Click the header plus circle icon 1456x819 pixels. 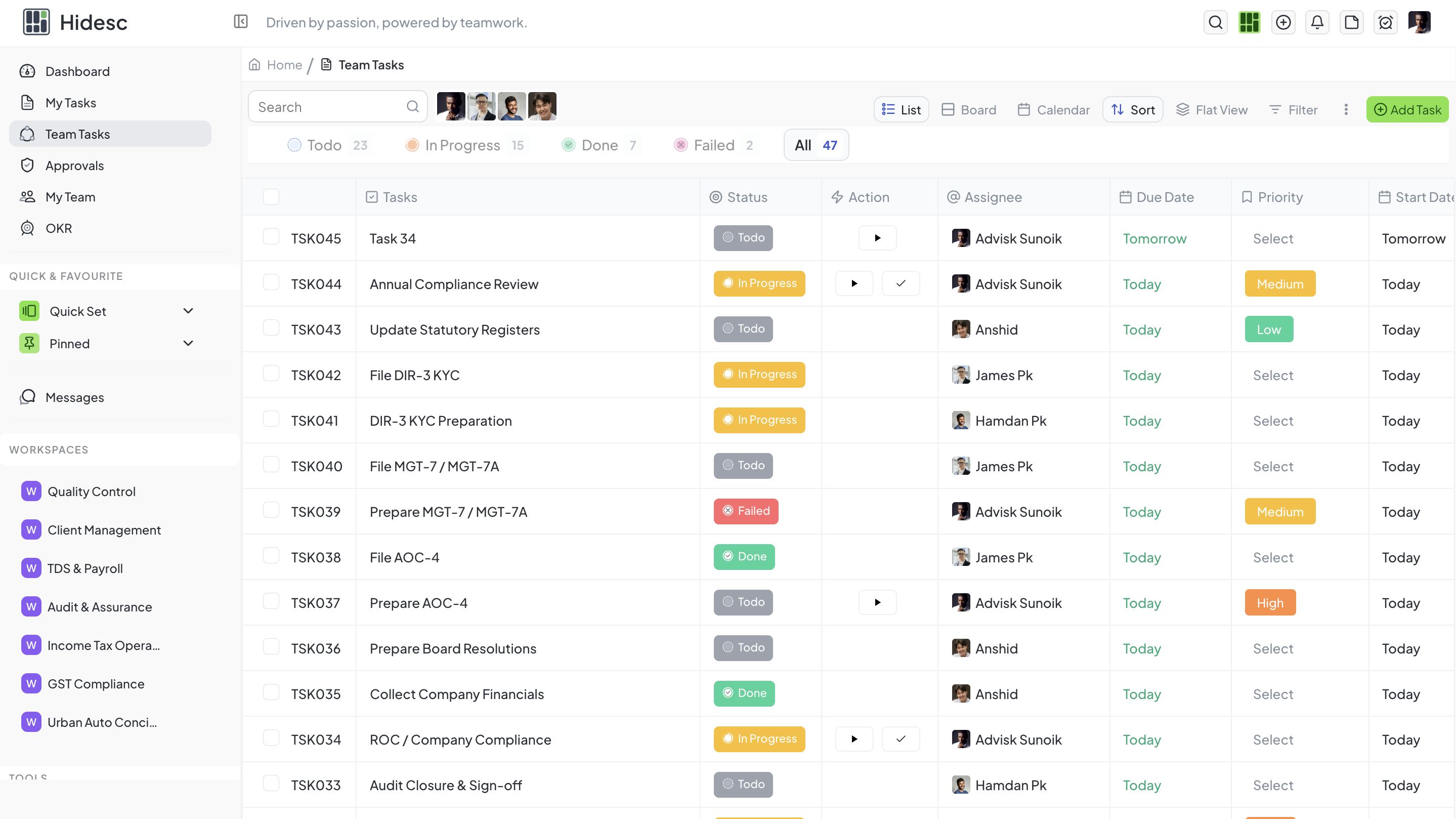[1283, 22]
